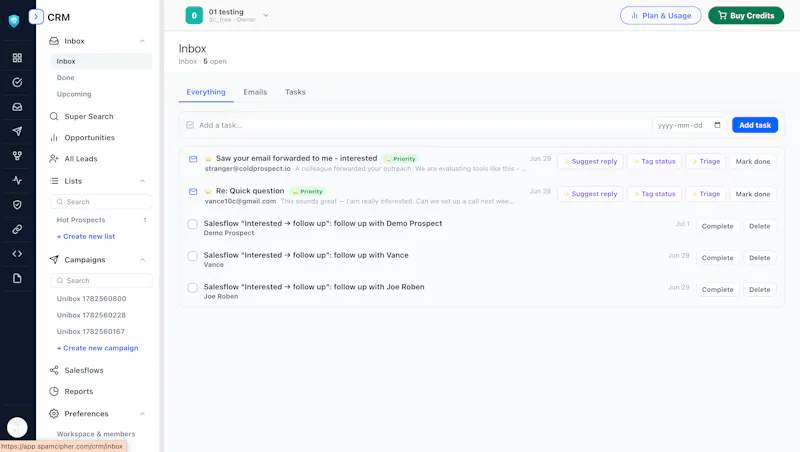800x452 pixels.
Task: Switch to the Everything tab
Action: click(206, 92)
